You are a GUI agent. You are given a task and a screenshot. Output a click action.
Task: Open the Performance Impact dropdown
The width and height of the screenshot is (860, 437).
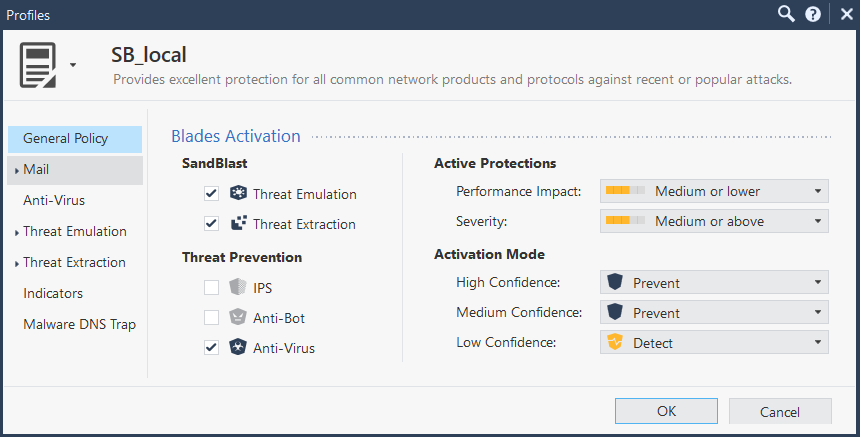pos(714,191)
